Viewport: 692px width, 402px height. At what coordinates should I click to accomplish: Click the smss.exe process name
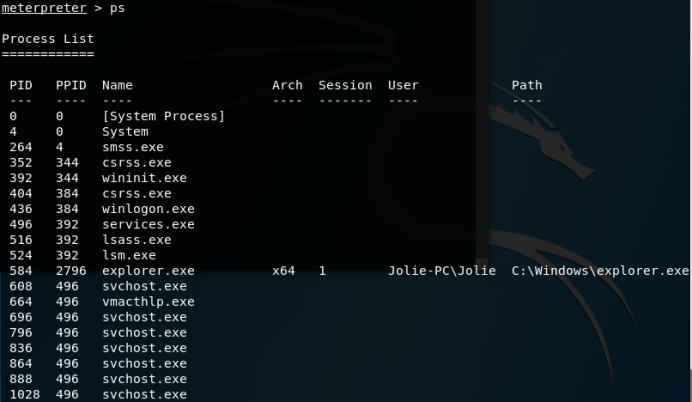click(x=133, y=147)
